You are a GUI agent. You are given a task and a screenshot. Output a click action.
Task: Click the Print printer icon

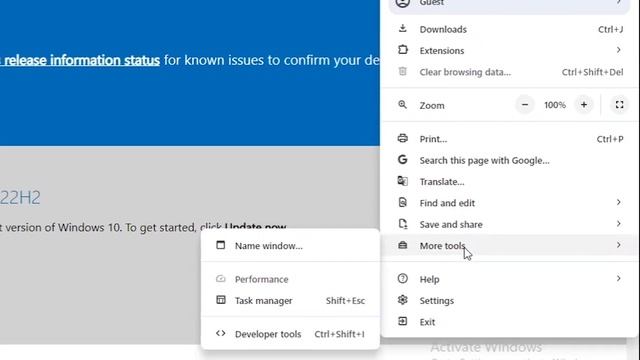coord(402,138)
